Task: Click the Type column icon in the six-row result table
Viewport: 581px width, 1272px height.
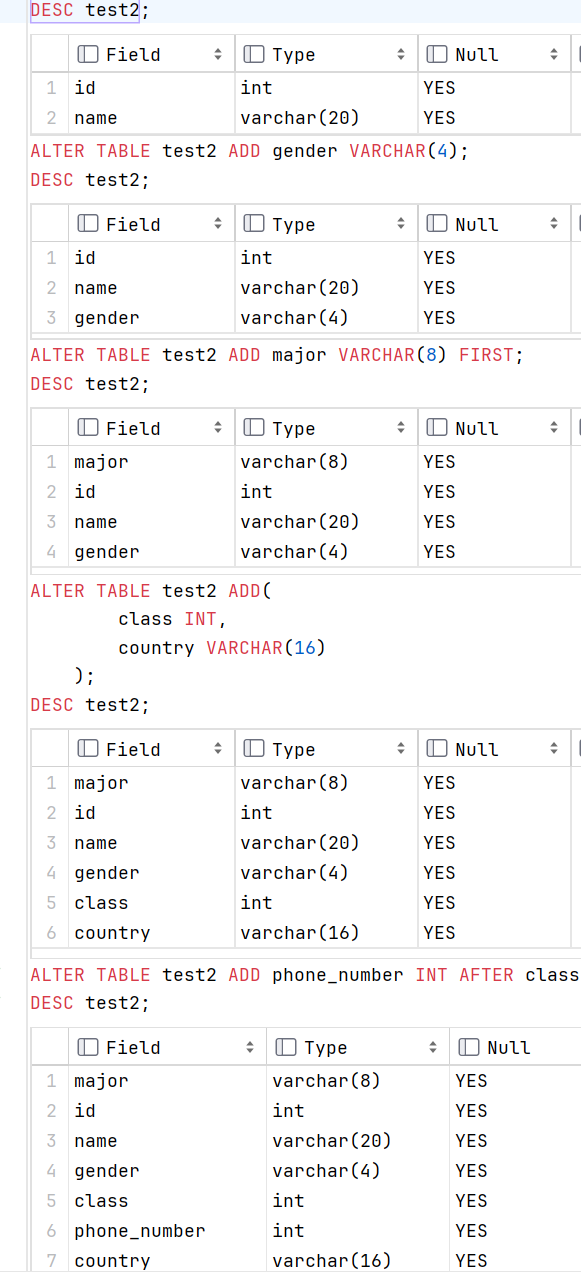Action: click(x=254, y=749)
